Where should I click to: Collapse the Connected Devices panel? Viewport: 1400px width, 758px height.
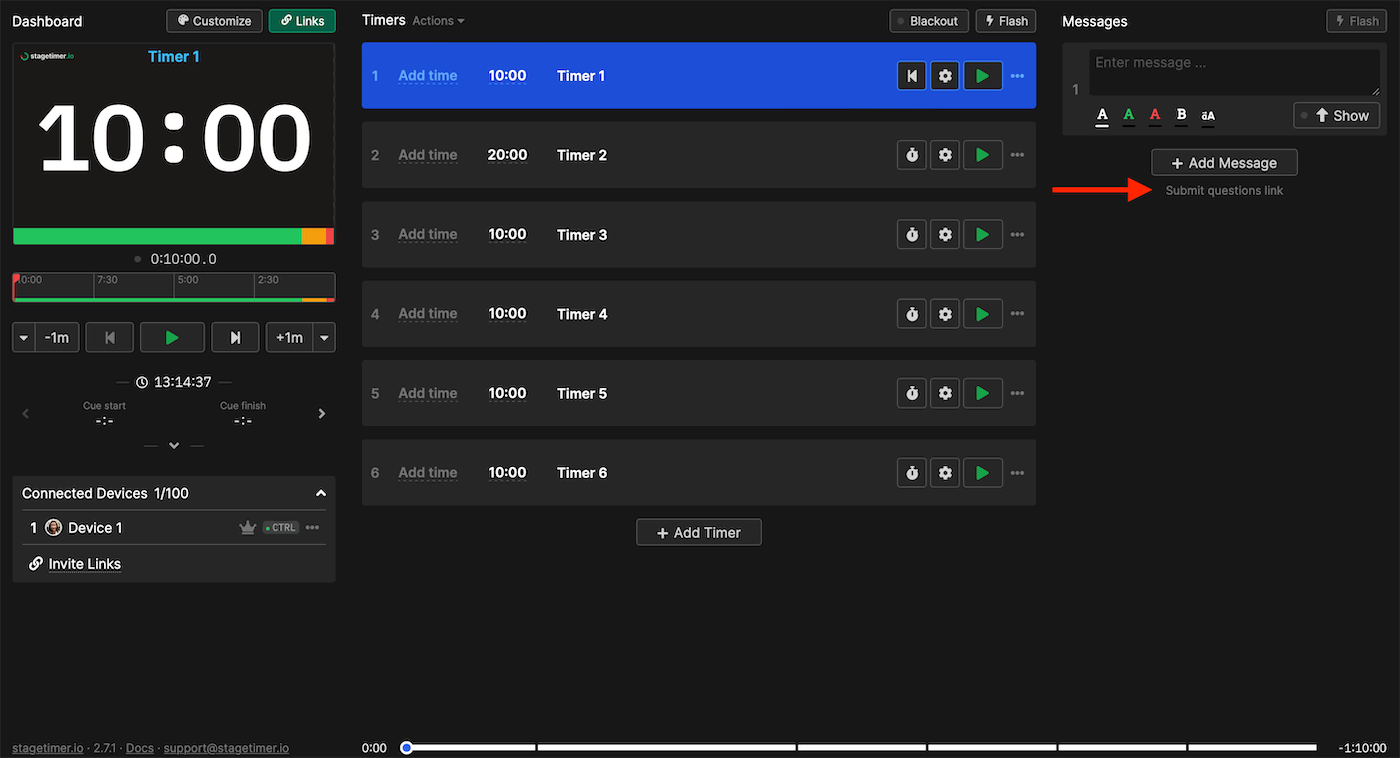(321, 493)
